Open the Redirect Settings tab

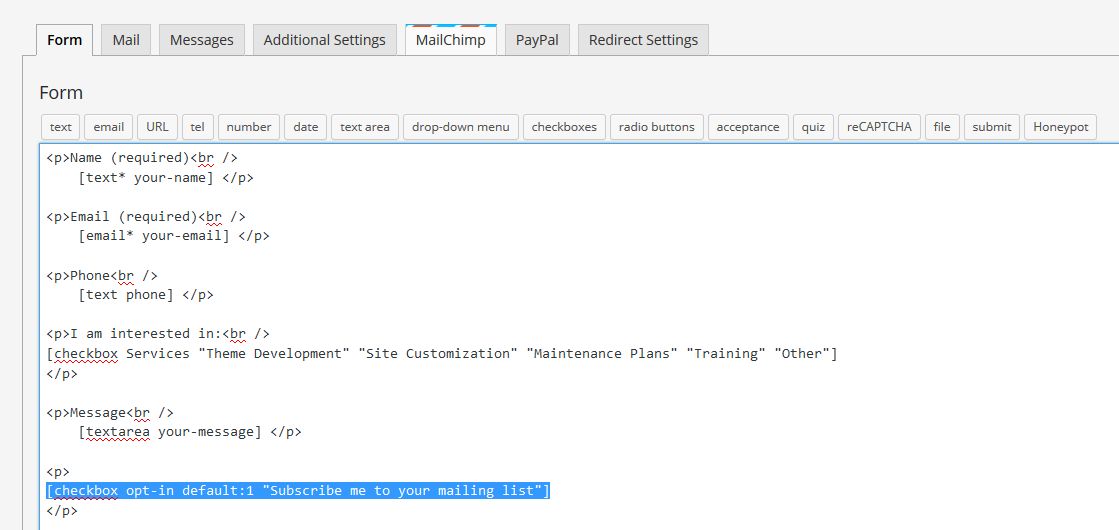[643, 40]
